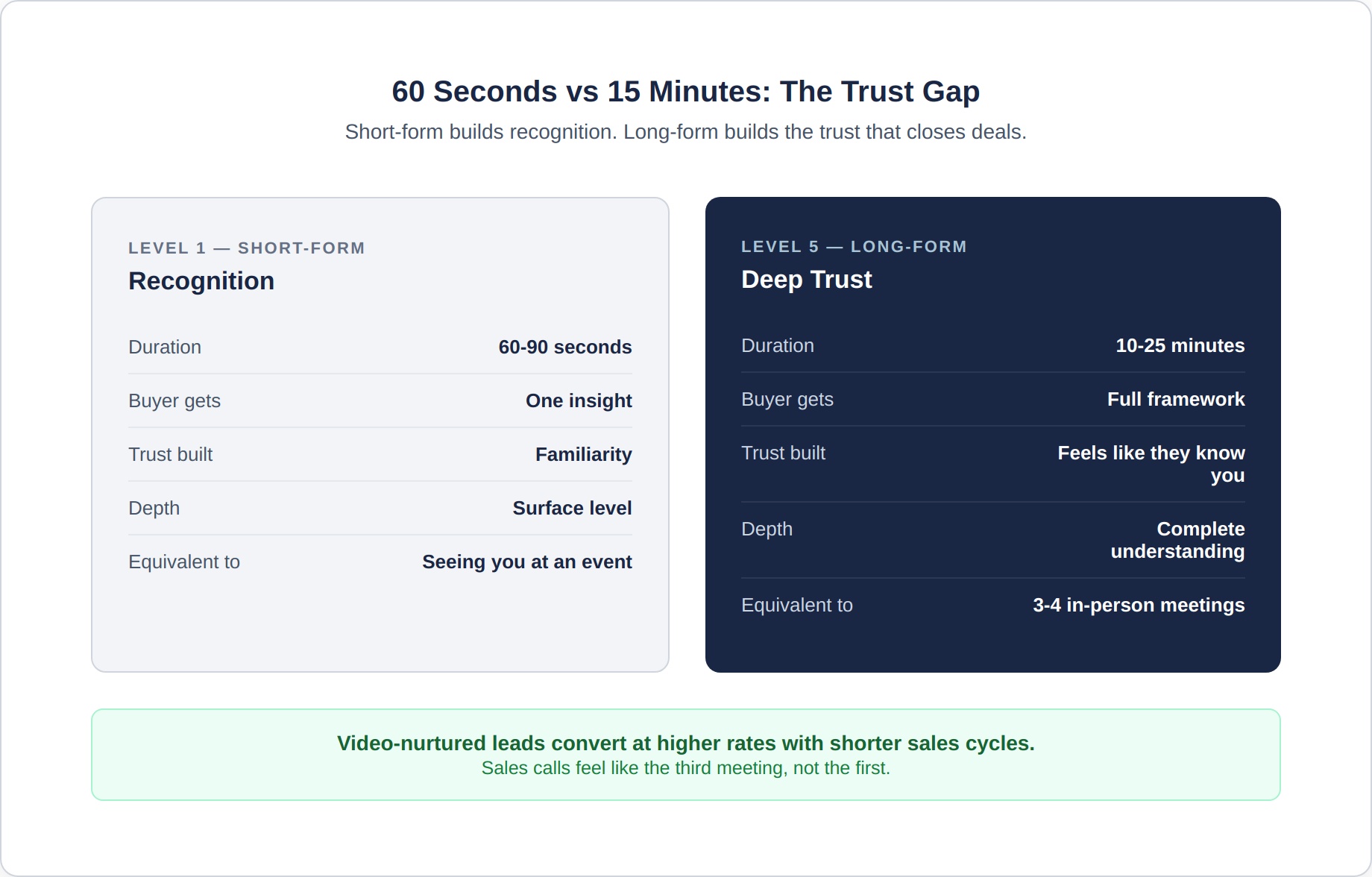Click the main title about the Trust Gap

685,92
